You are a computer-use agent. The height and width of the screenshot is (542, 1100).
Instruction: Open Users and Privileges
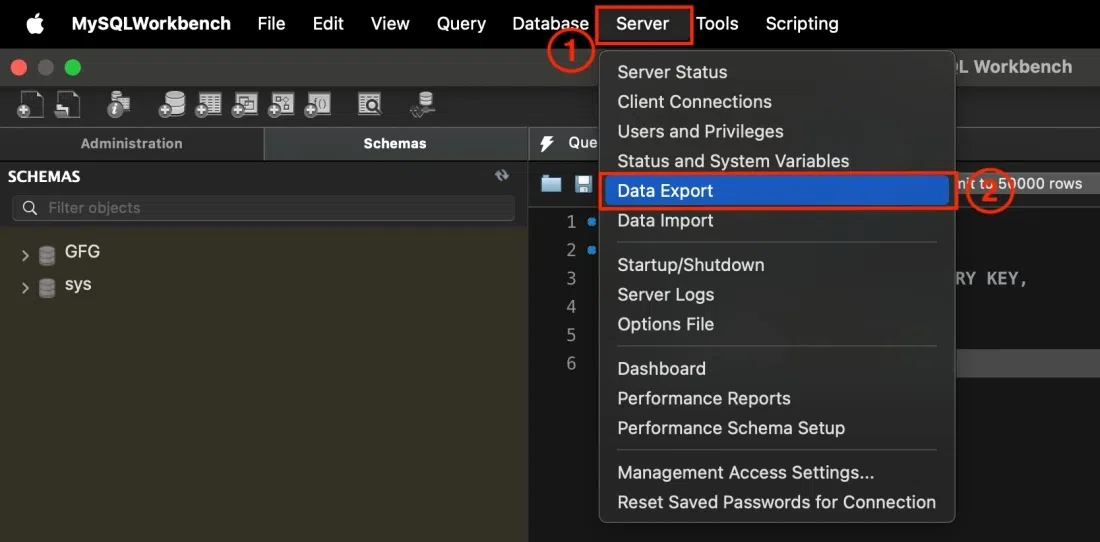point(700,131)
